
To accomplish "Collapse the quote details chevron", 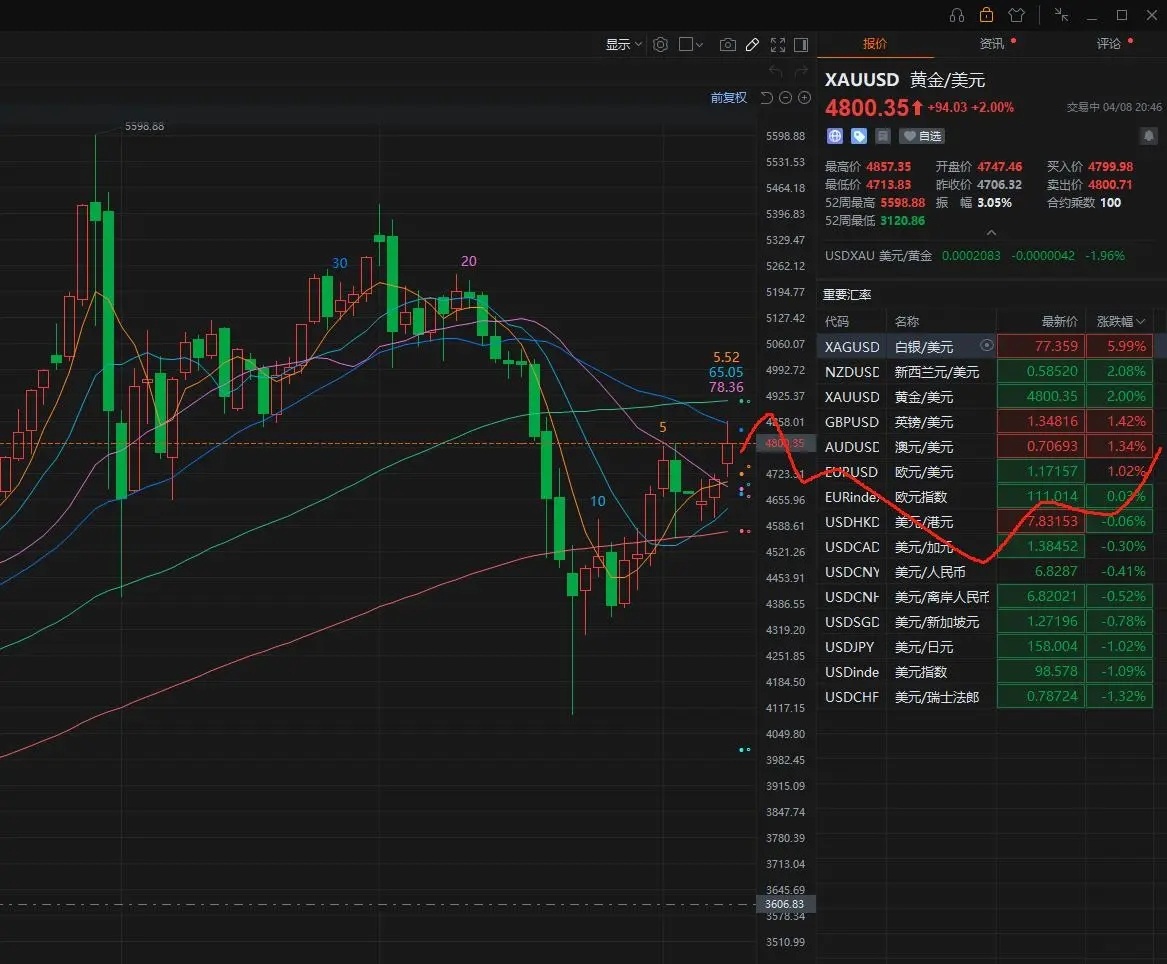I will pos(991,233).
